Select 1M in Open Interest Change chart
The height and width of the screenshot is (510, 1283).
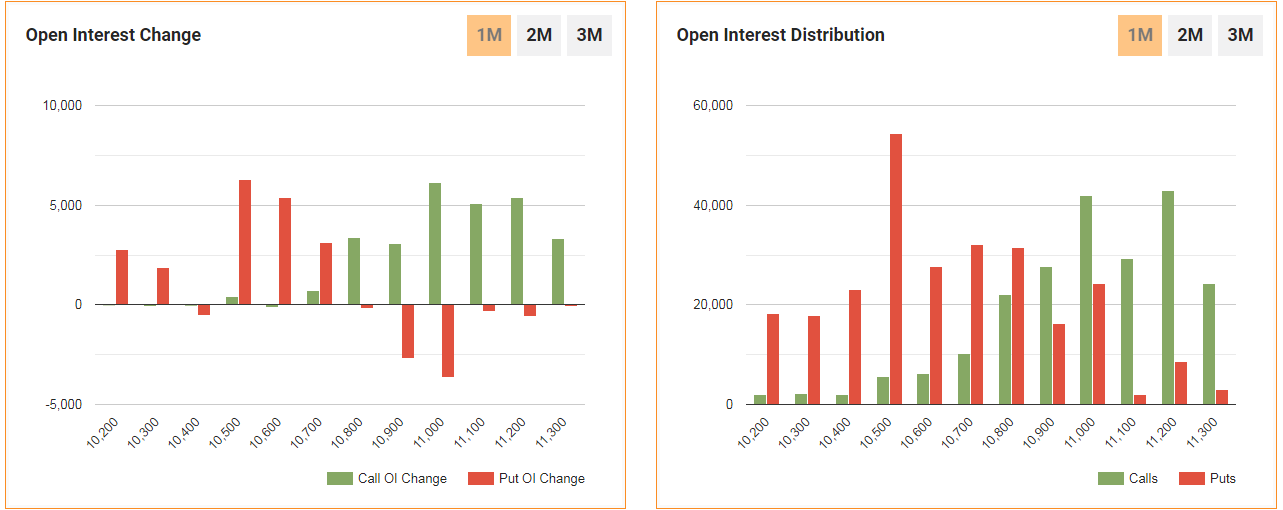pyautogui.click(x=489, y=35)
